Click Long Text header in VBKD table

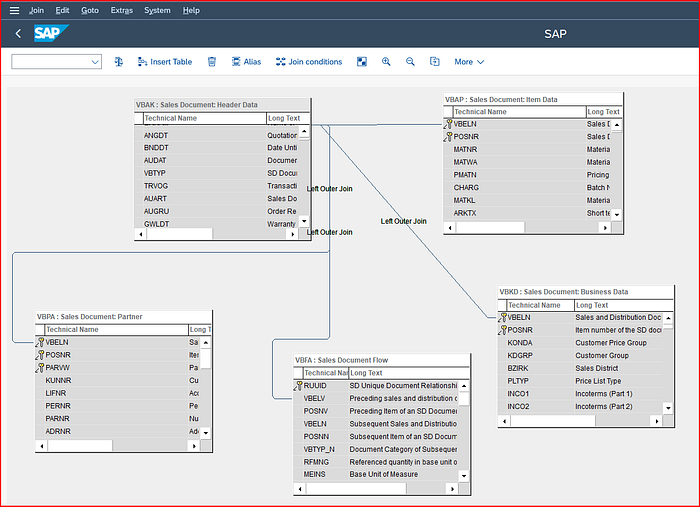pos(623,305)
